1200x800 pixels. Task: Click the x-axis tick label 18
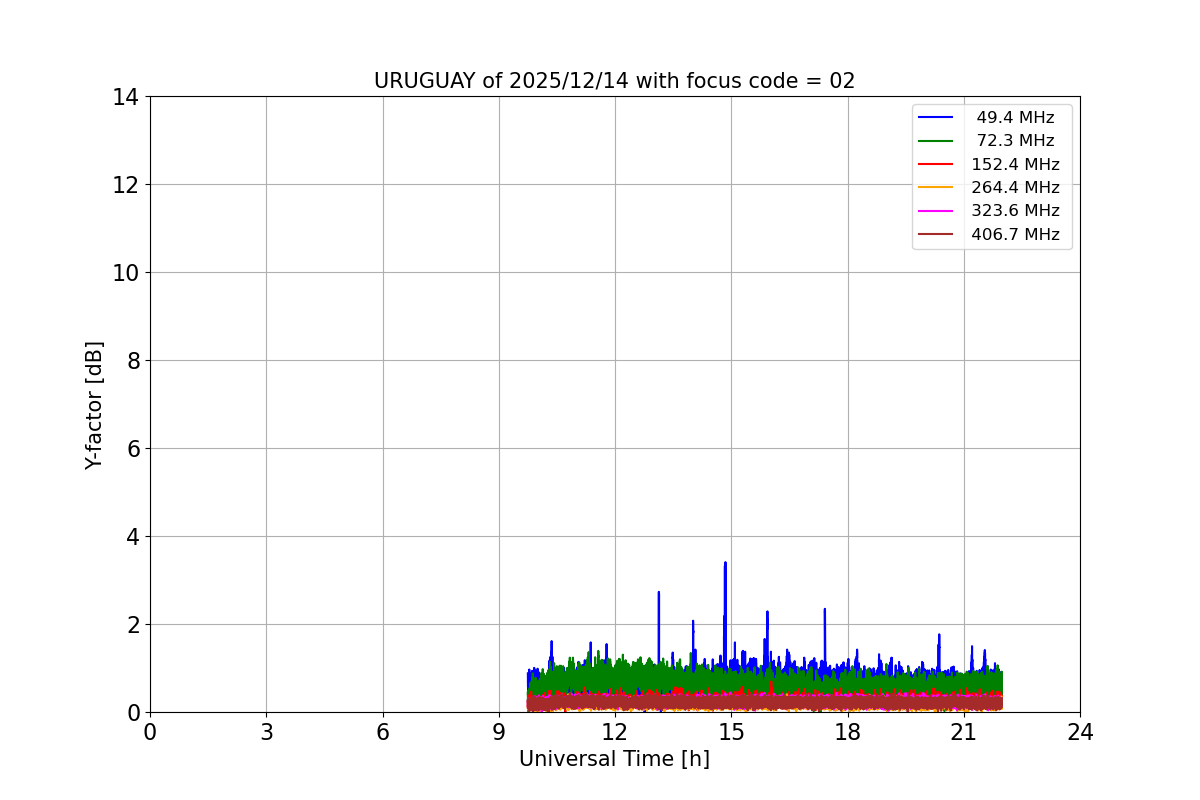click(x=848, y=732)
